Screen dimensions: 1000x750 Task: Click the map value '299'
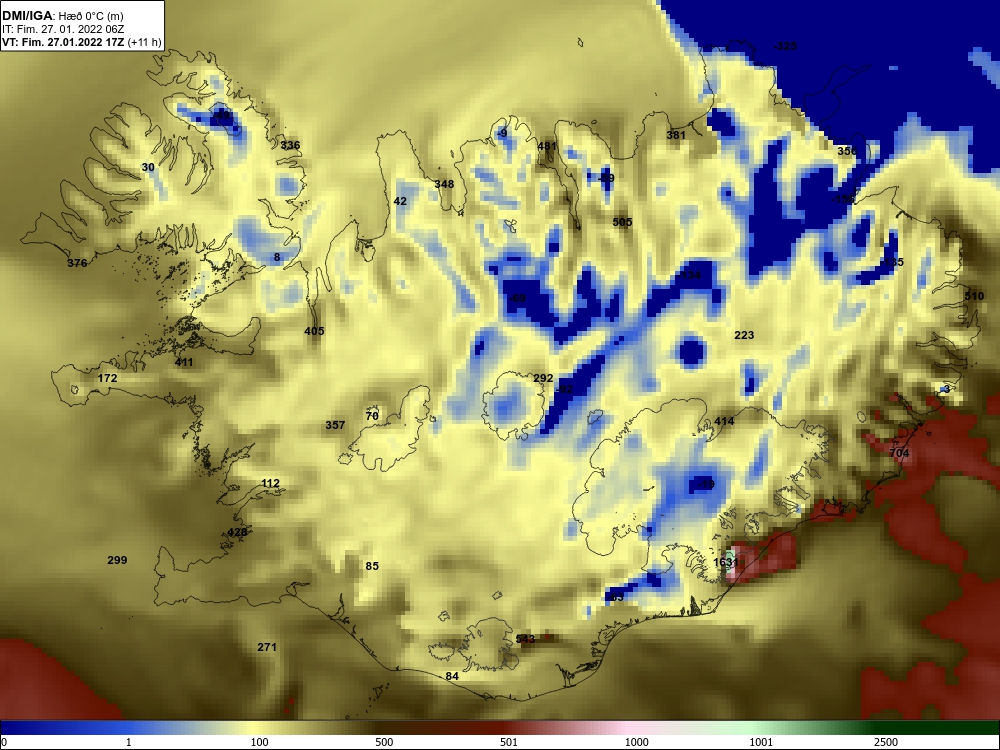tap(117, 560)
